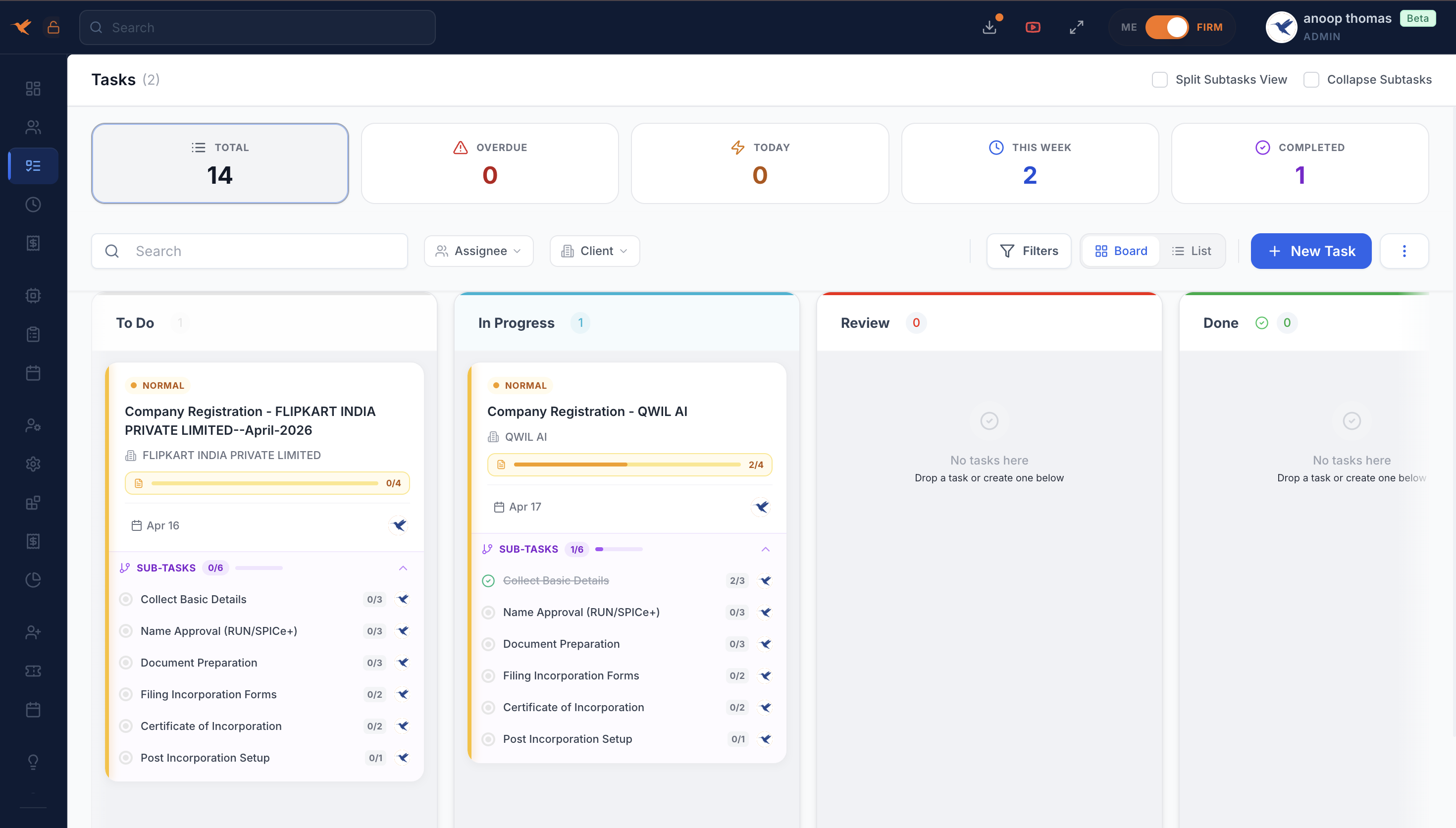This screenshot has width=1456, height=828.
Task: Click the download icon with notification dot
Action: point(990,27)
